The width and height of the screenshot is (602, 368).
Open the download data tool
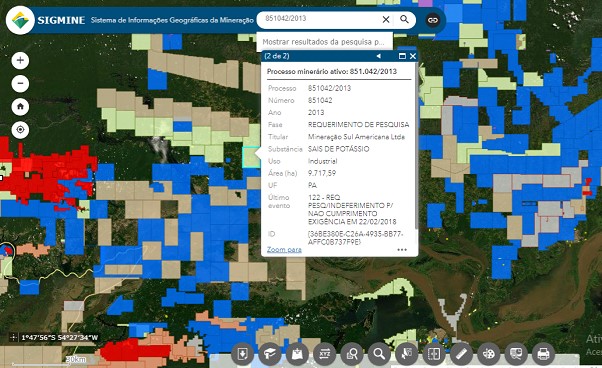point(242,353)
